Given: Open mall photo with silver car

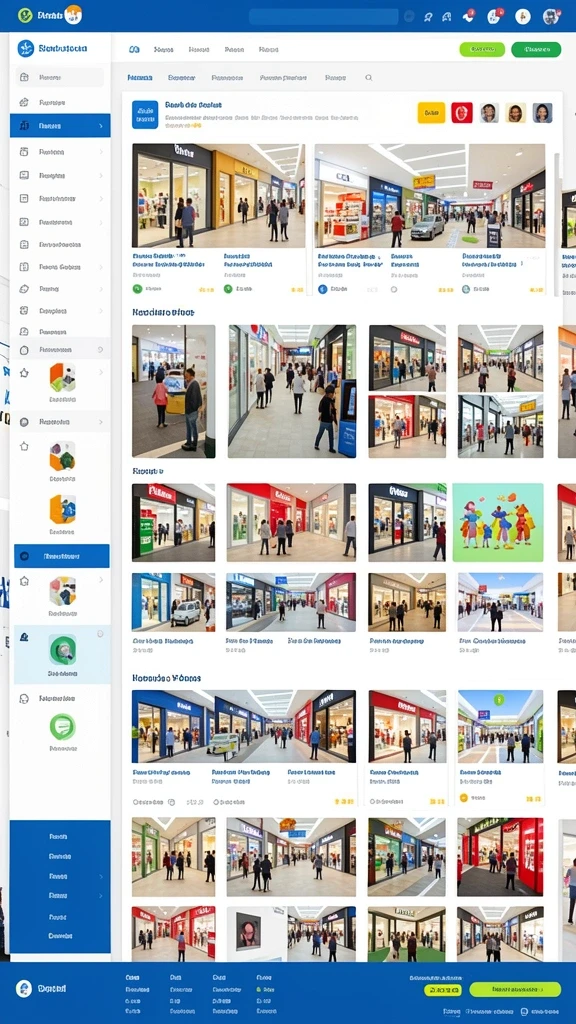Looking at the screenshot, I should coord(430,196).
